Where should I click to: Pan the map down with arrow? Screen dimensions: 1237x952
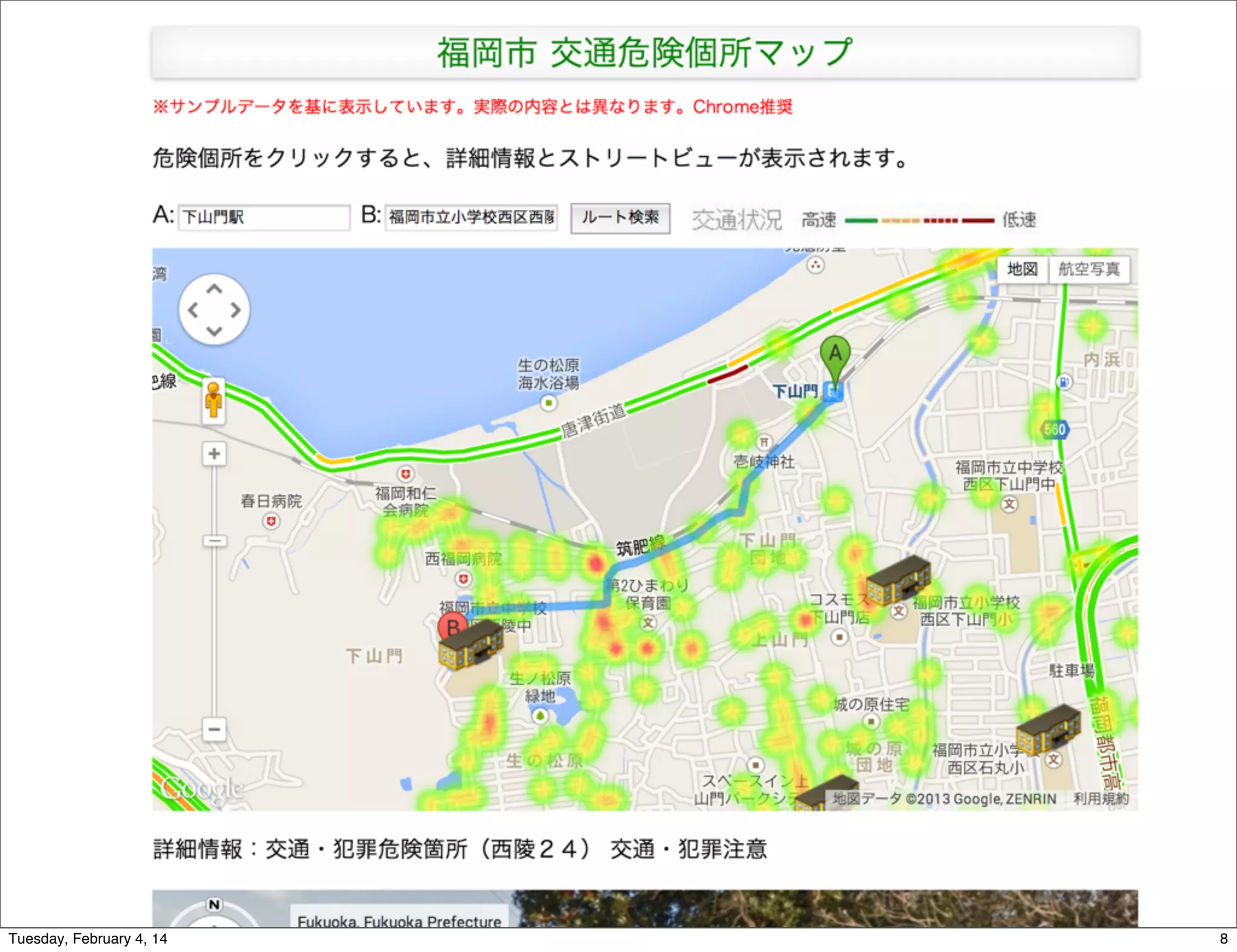coord(214,330)
